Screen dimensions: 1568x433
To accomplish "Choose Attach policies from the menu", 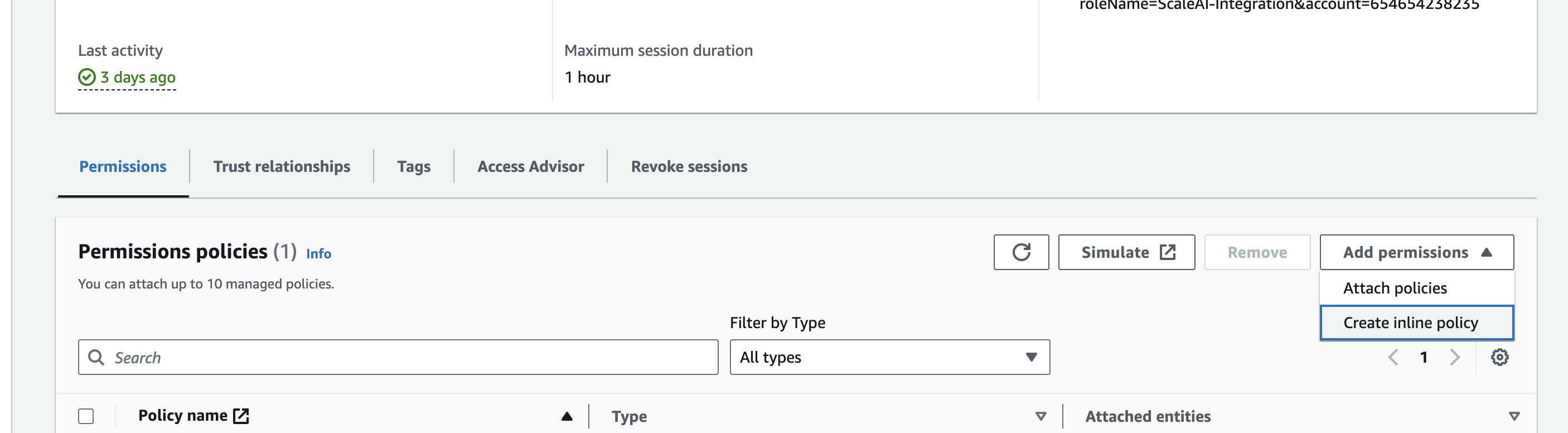I will coord(1395,288).
